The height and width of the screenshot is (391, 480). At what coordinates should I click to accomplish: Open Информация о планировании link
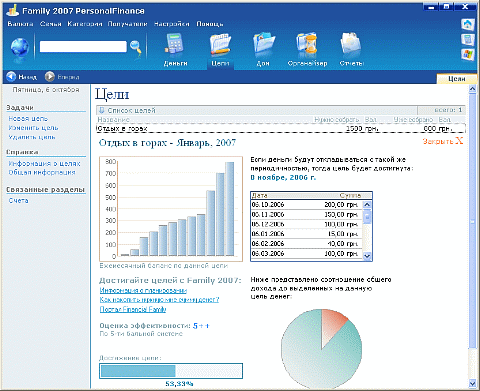tap(143, 291)
